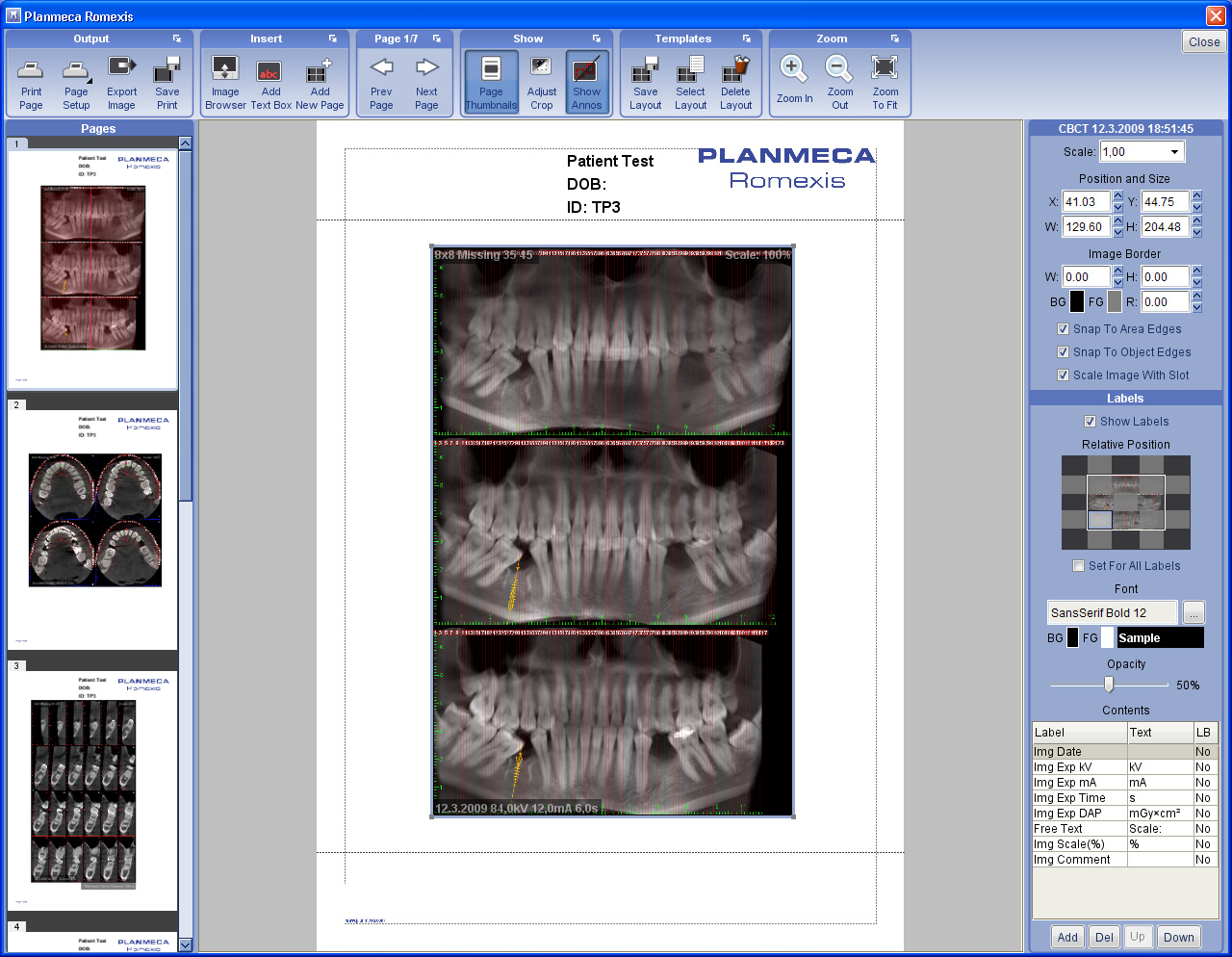Open font chooser ellipsis button
Screen dimensions: 1232x957
point(1193,612)
